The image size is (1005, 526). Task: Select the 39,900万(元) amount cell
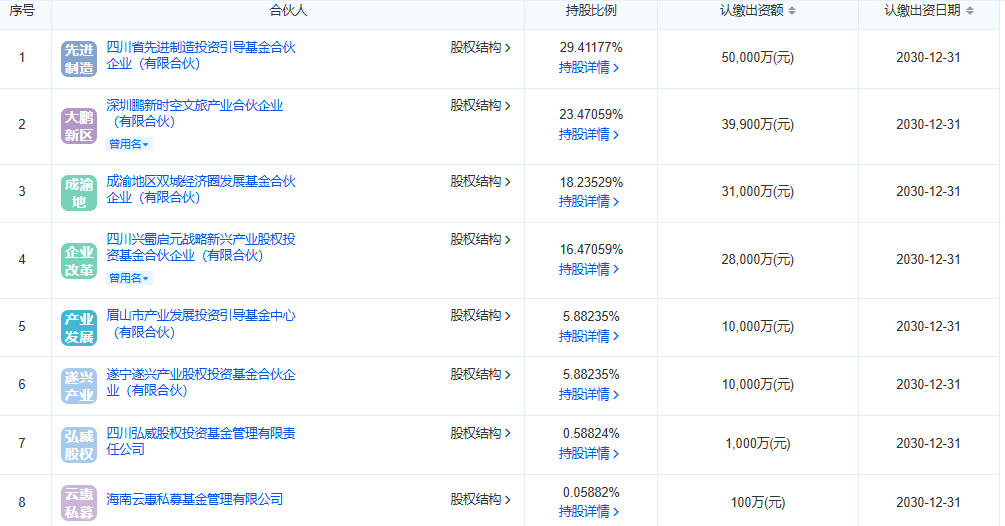click(x=758, y=125)
